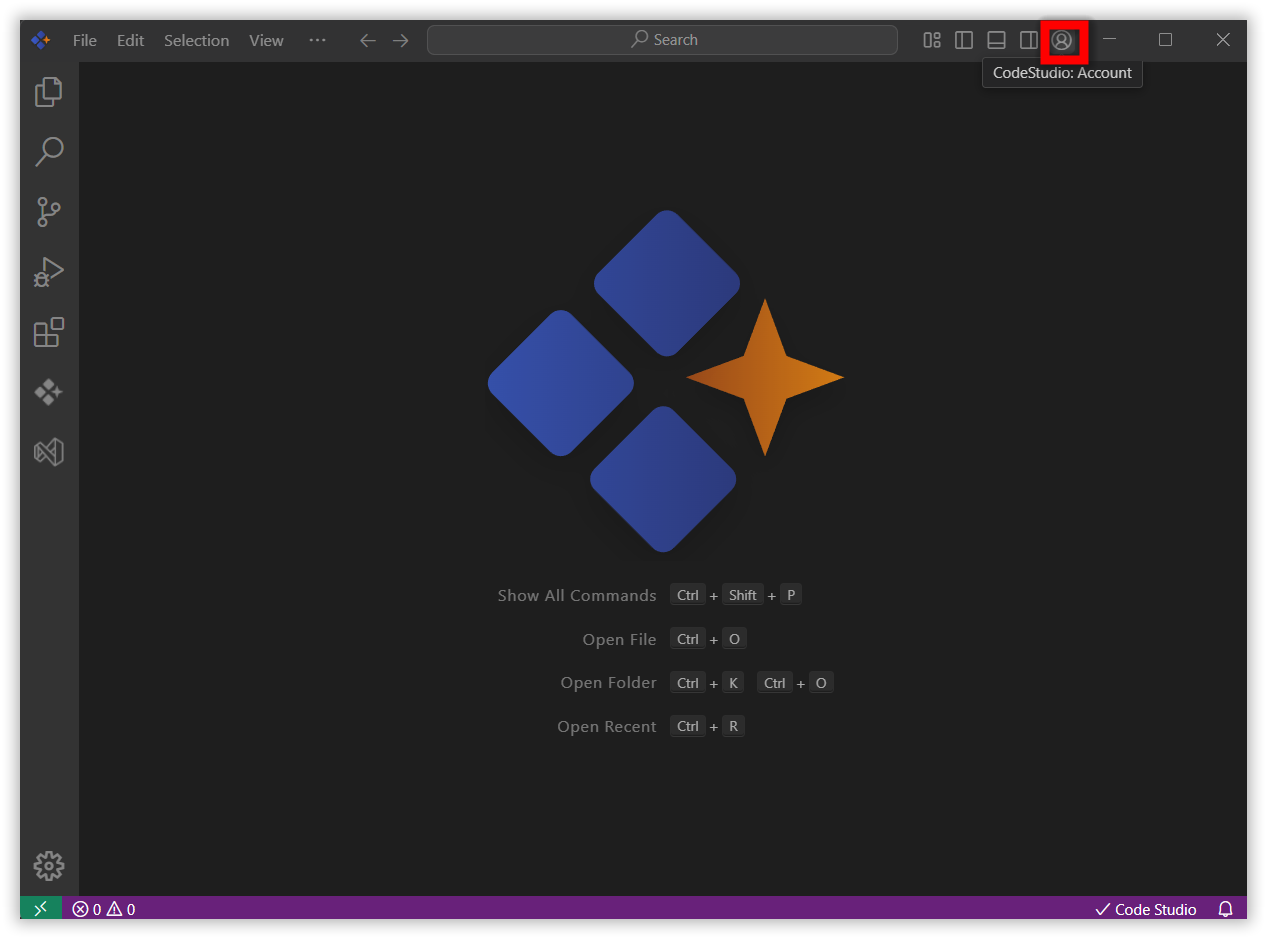Image resolution: width=1267 pixels, height=939 pixels.
Task: Open the Selection menu
Action: click(x=196, y=40)
